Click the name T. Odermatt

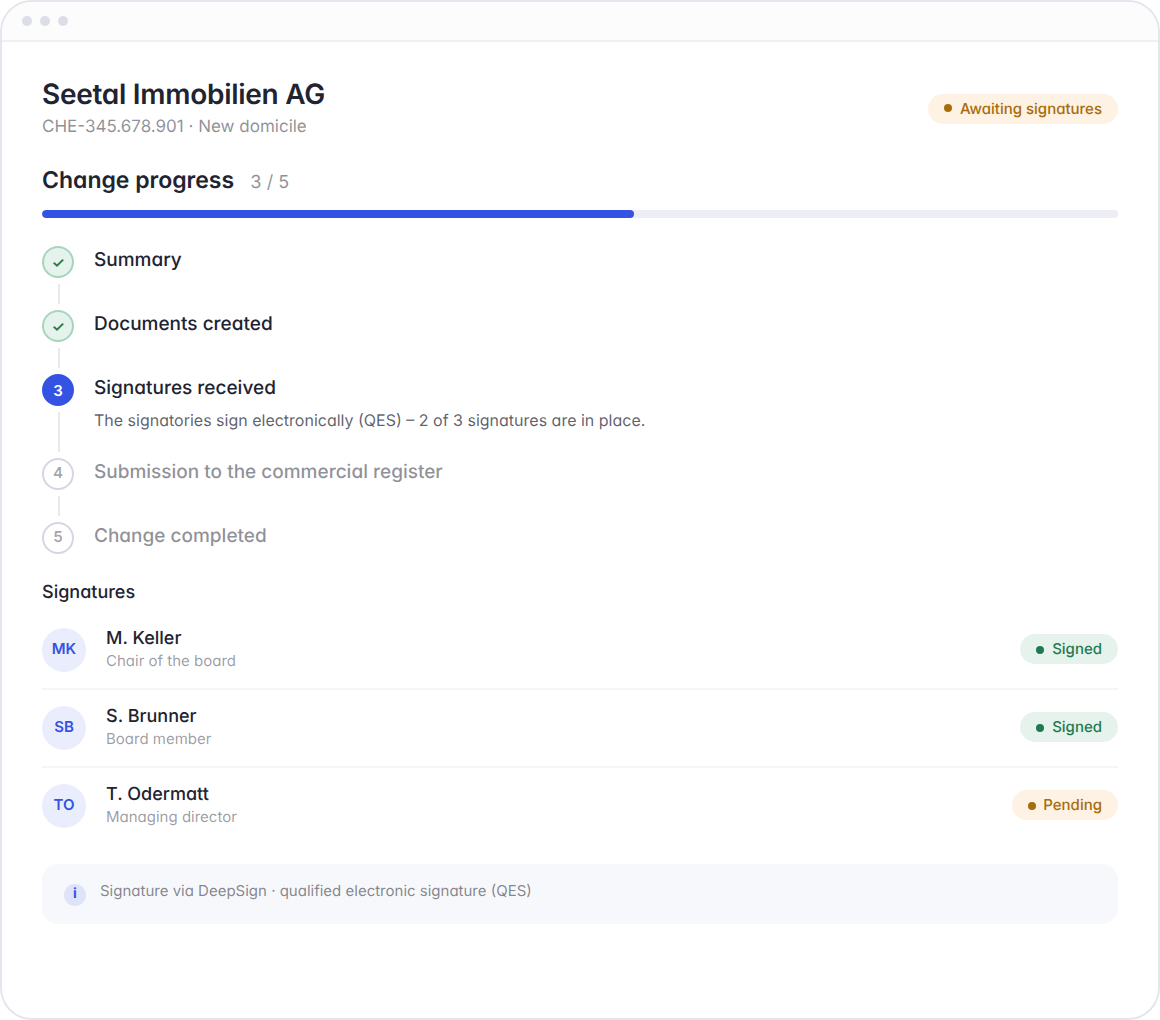(158, 794)
